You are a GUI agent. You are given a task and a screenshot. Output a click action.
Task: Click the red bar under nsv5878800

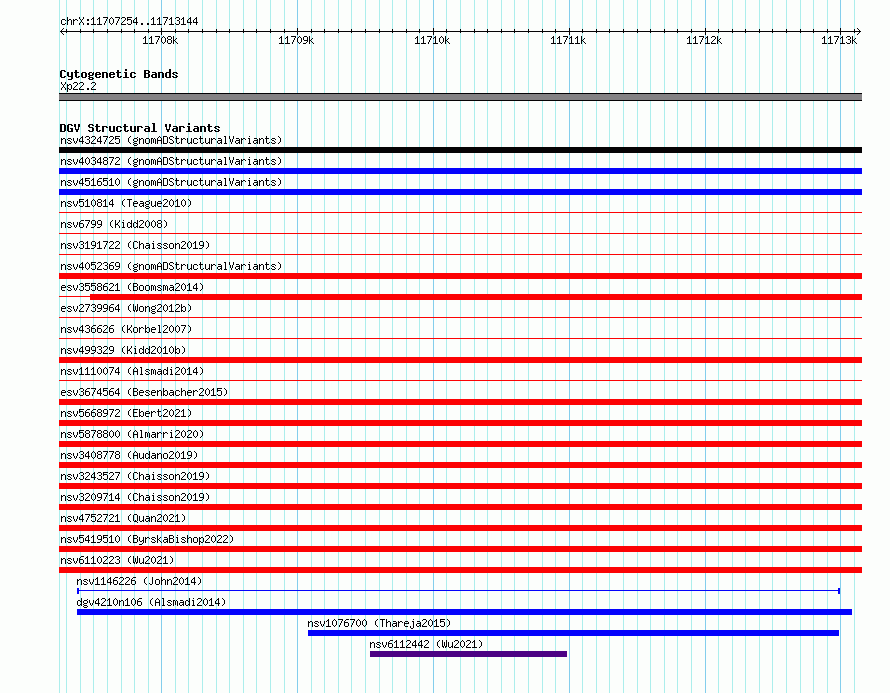[x=460, y=444]
